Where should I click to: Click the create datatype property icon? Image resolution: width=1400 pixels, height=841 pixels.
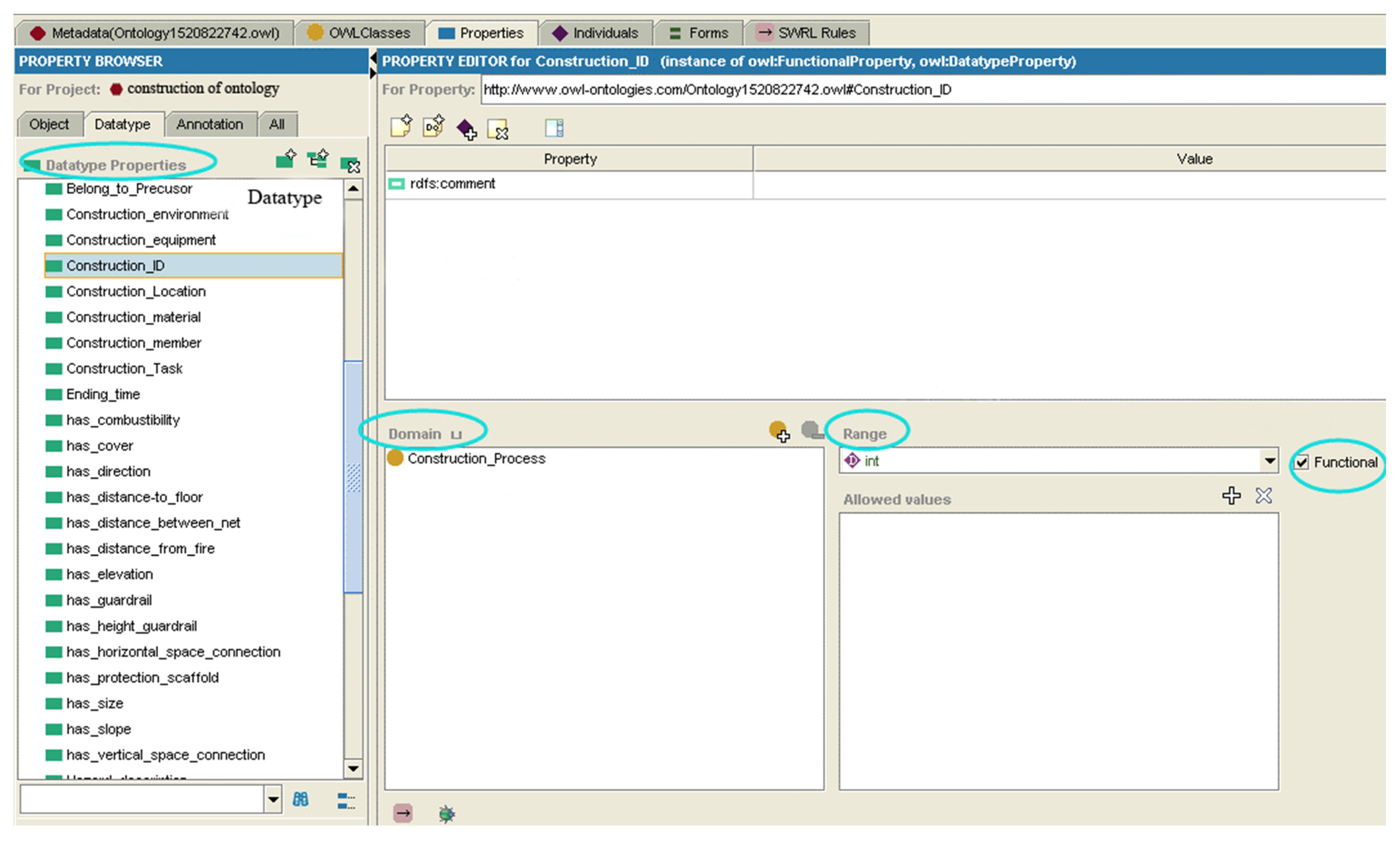(286, 159)
